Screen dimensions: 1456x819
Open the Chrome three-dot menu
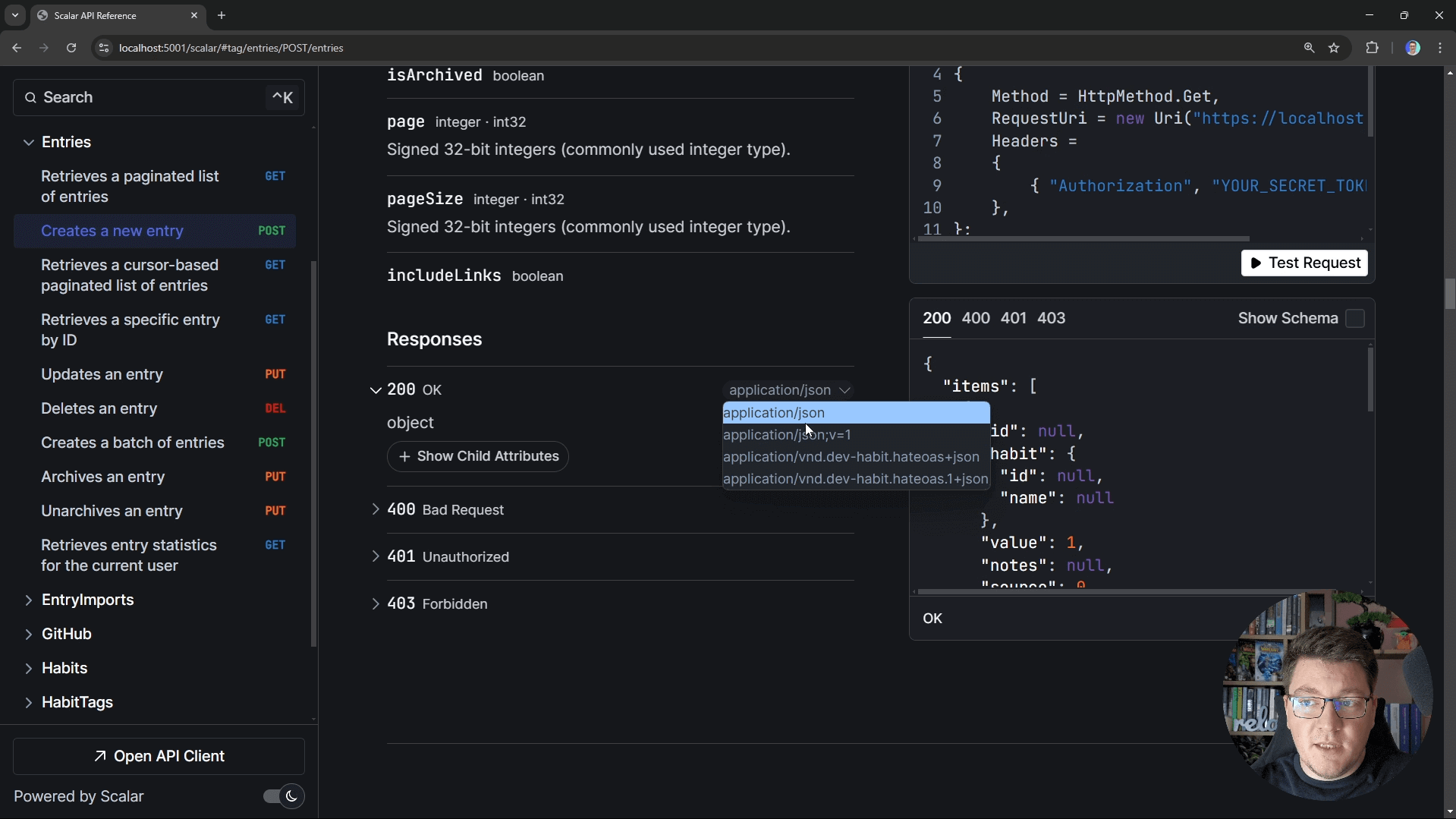click(1440, 48)
